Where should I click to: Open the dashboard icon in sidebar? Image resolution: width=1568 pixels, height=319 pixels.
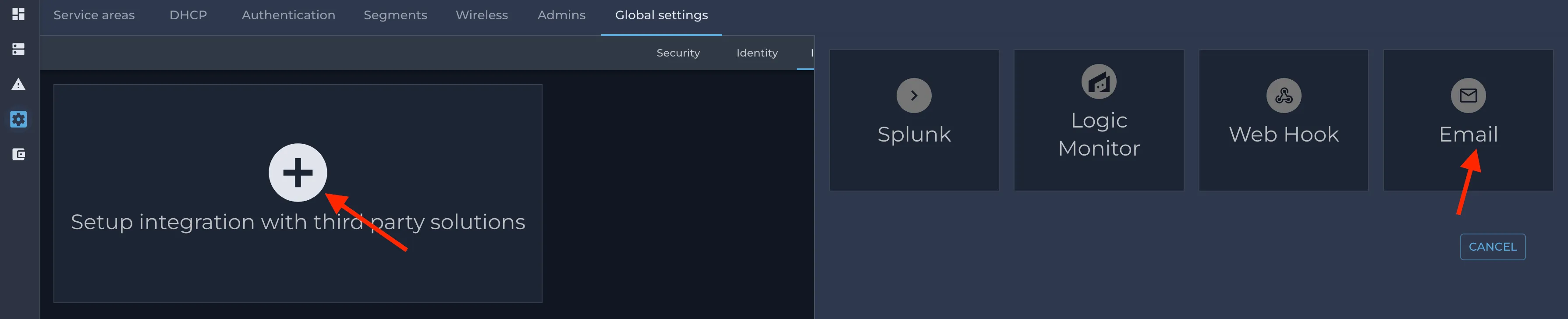[18, 14]
